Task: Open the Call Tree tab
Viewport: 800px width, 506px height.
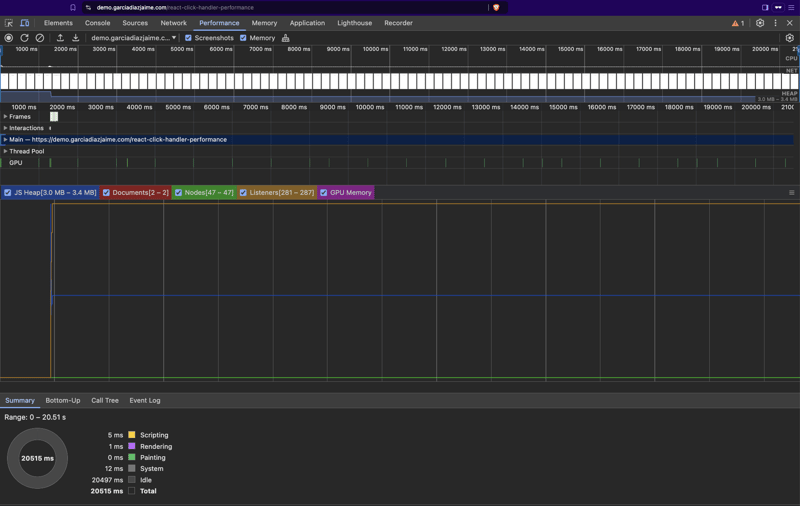Action: (105, 400)
